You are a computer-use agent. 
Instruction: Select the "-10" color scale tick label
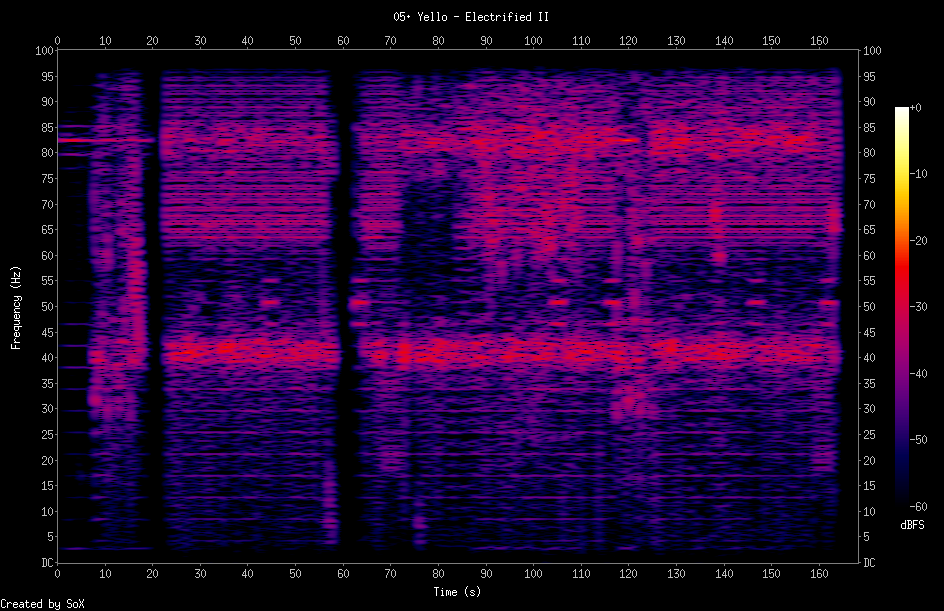click(x=919, y=174)
